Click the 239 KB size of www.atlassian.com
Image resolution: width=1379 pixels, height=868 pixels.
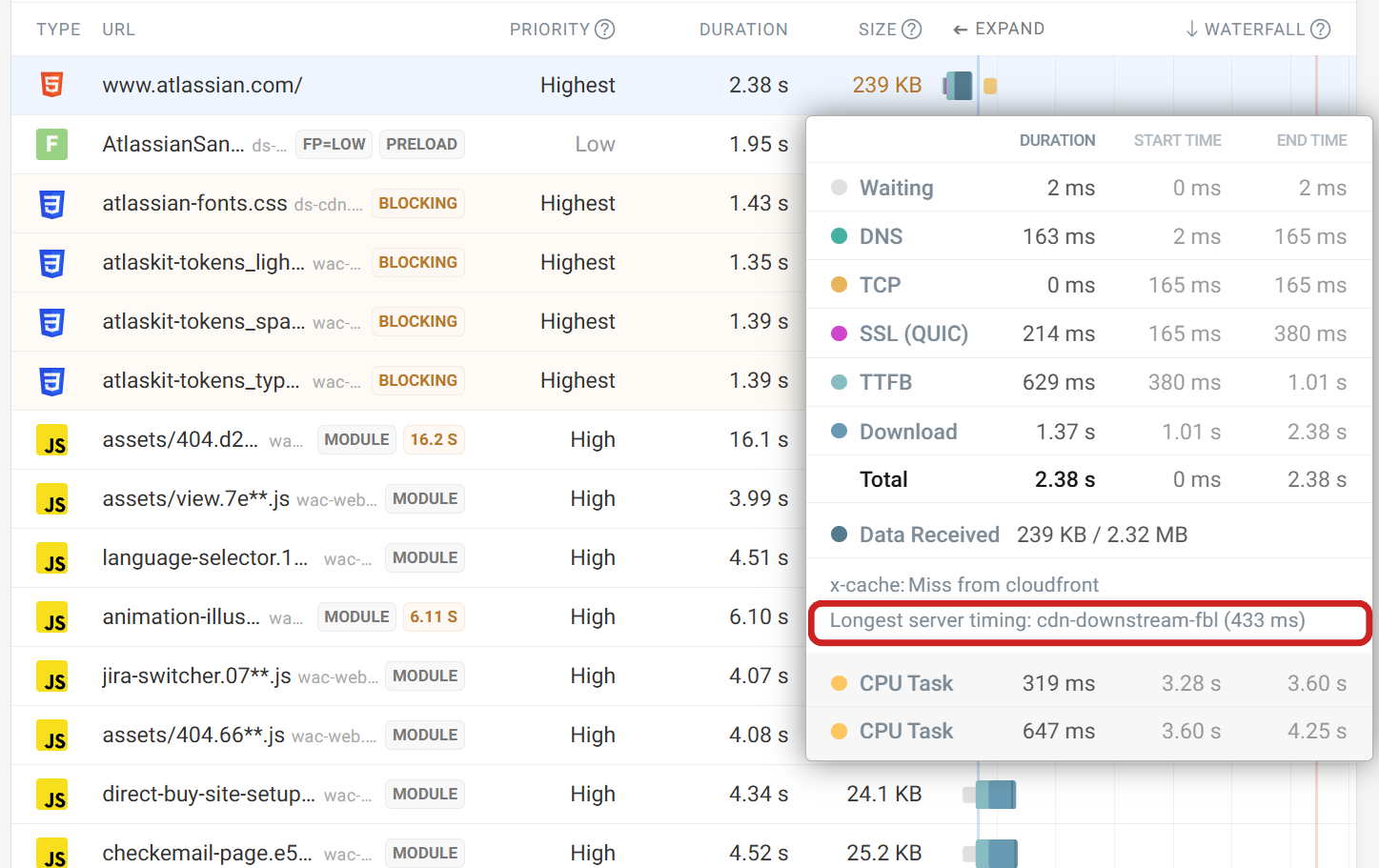pyautogui.click(x=886, y=85)
